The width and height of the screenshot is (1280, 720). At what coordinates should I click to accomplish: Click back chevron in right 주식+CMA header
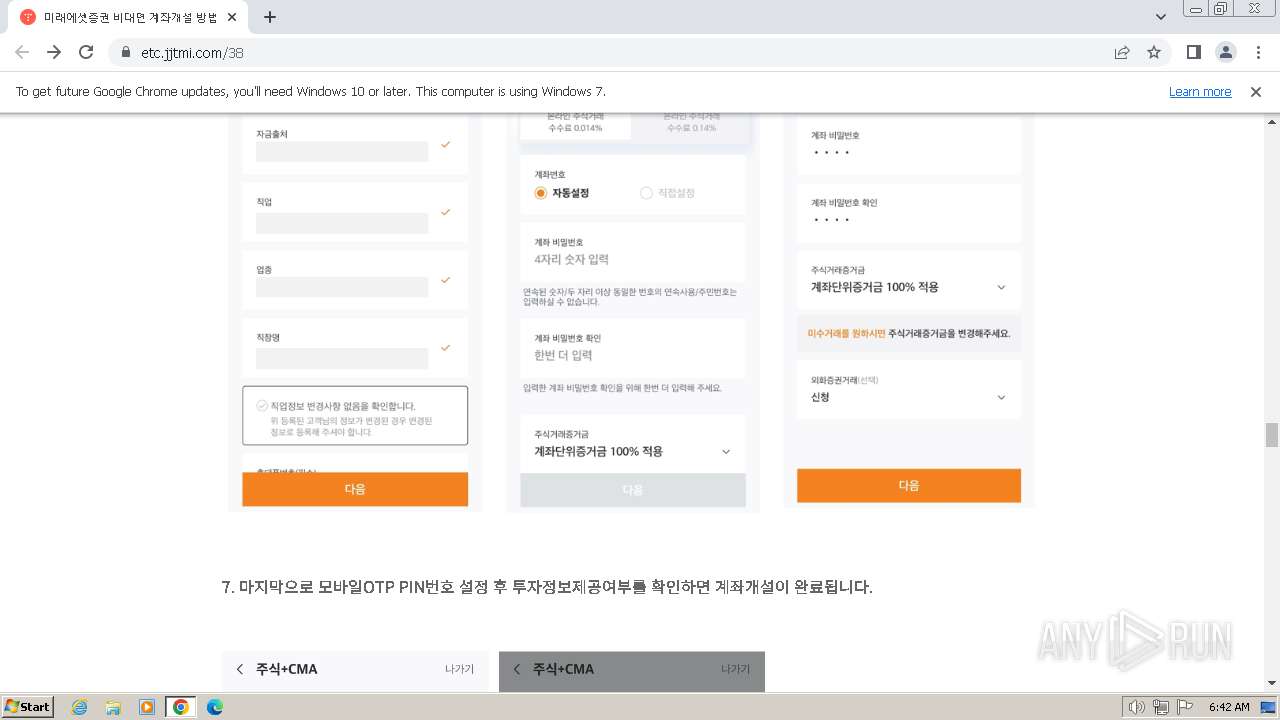click(516, 669)
